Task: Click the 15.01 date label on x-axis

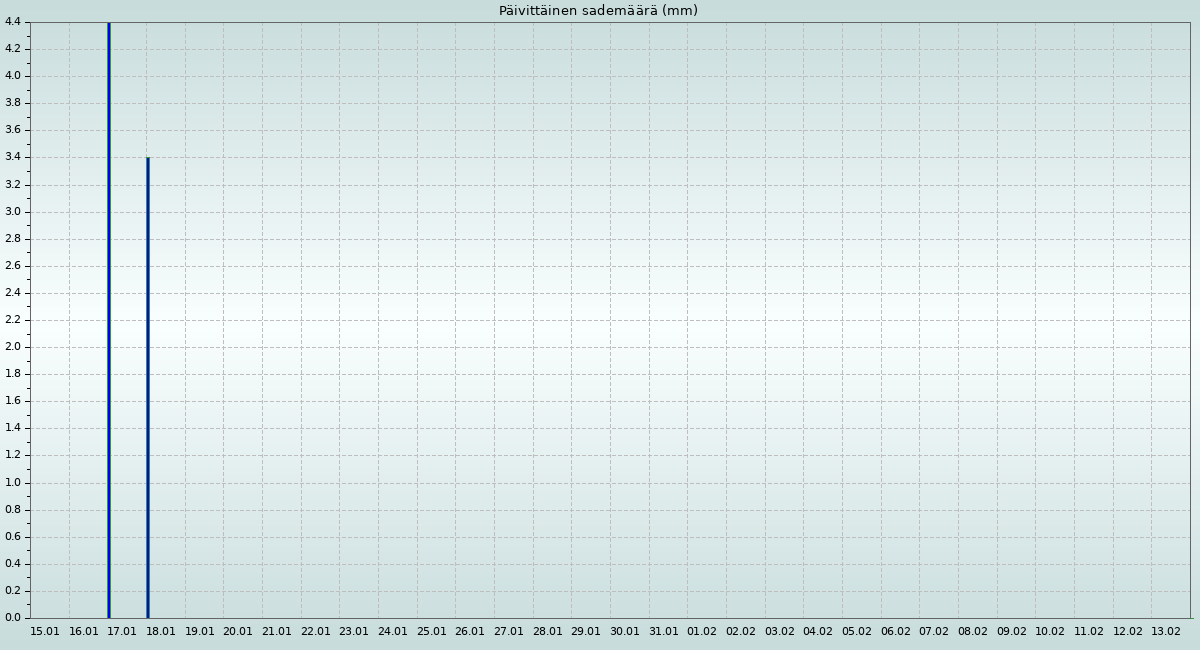Action: (x=45, y=632)
